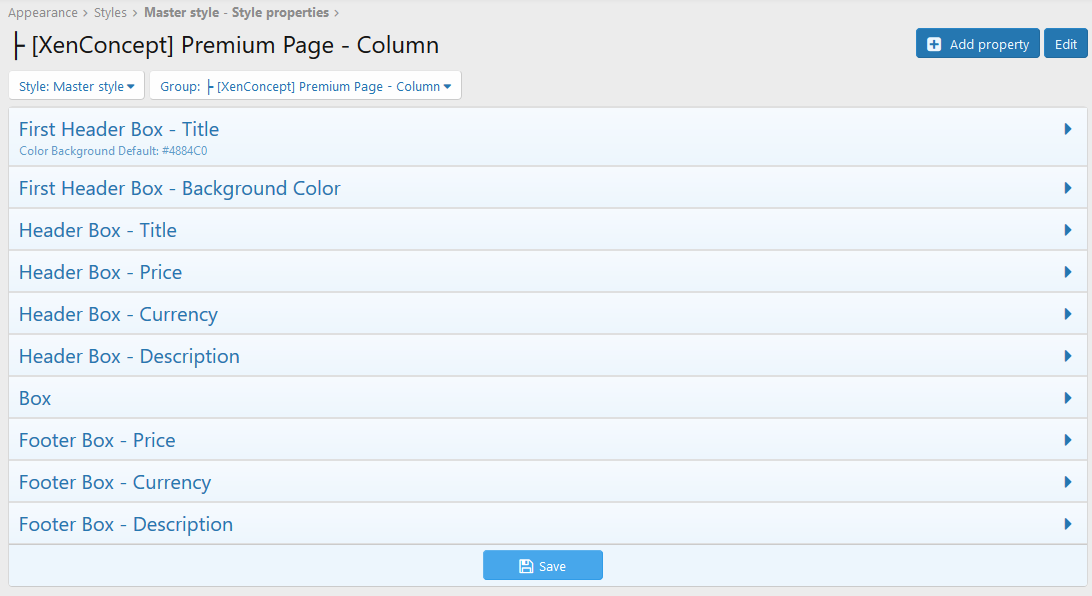Go to Styles breadcrumb link

[110, 13]
